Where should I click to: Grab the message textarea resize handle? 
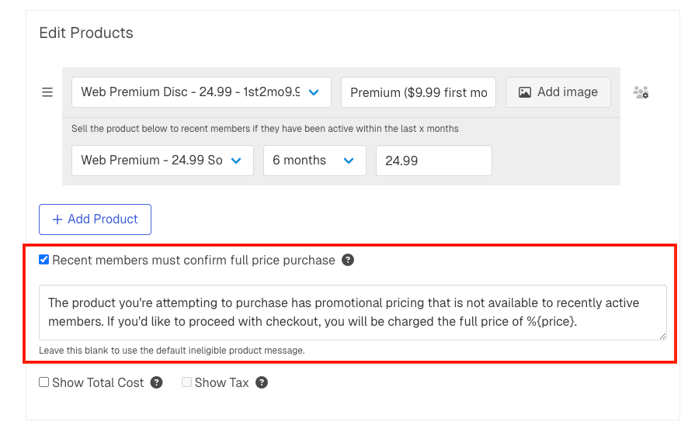[662, 336]
